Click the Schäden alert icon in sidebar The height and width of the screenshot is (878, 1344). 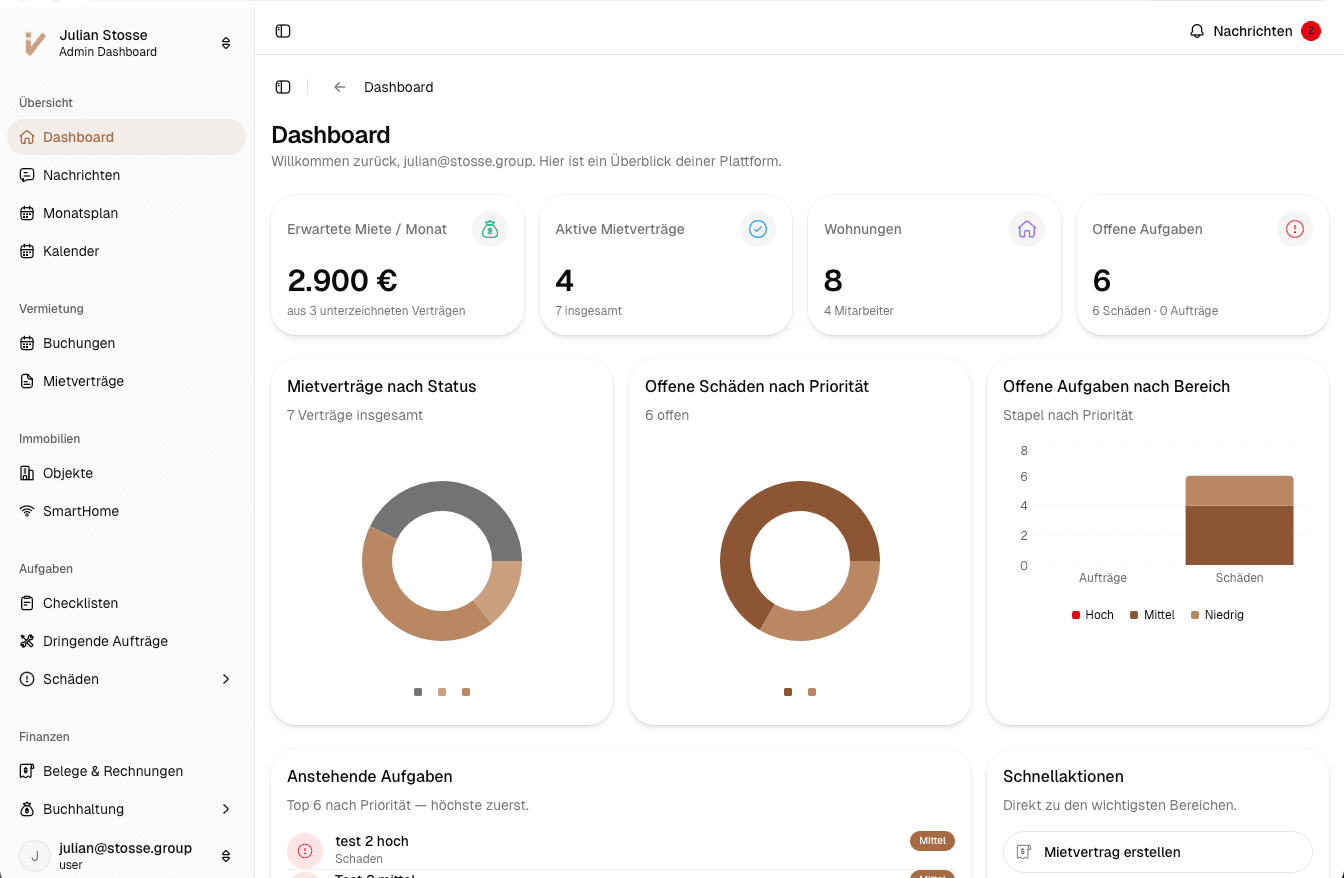pos(27,679)
